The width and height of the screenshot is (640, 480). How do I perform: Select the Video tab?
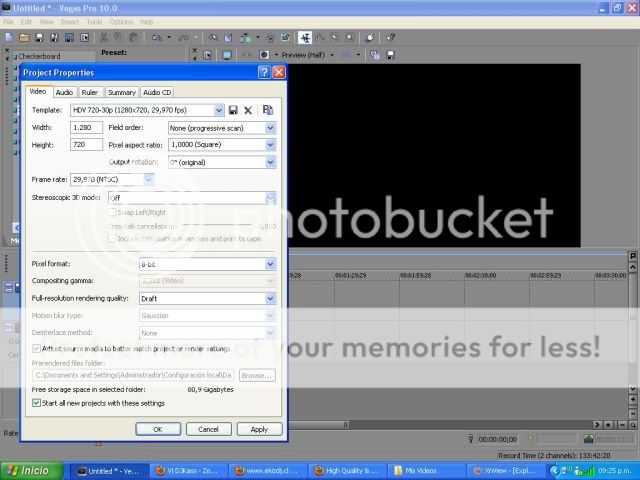38,91
